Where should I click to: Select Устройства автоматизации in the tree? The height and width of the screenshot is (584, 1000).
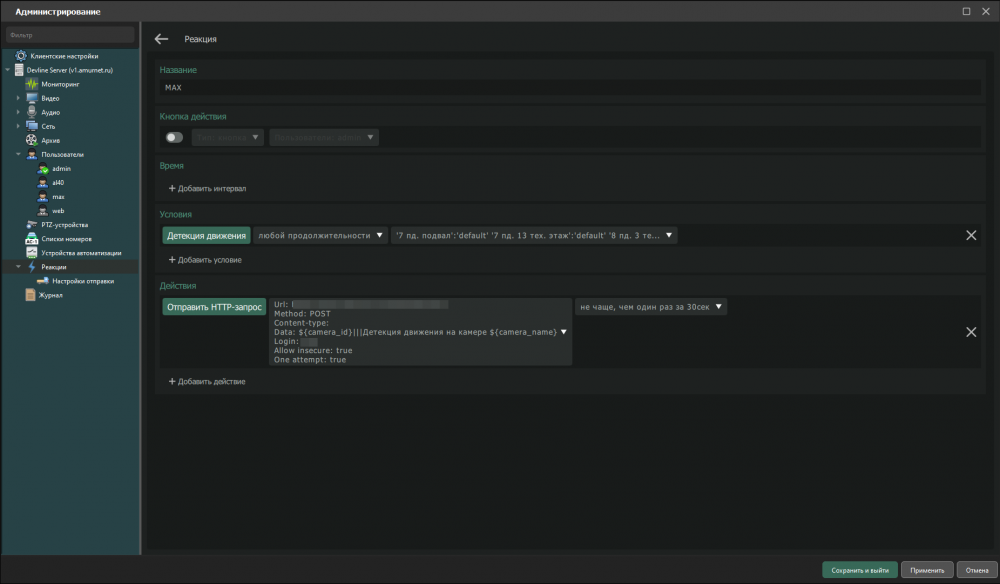coord(80,253)
